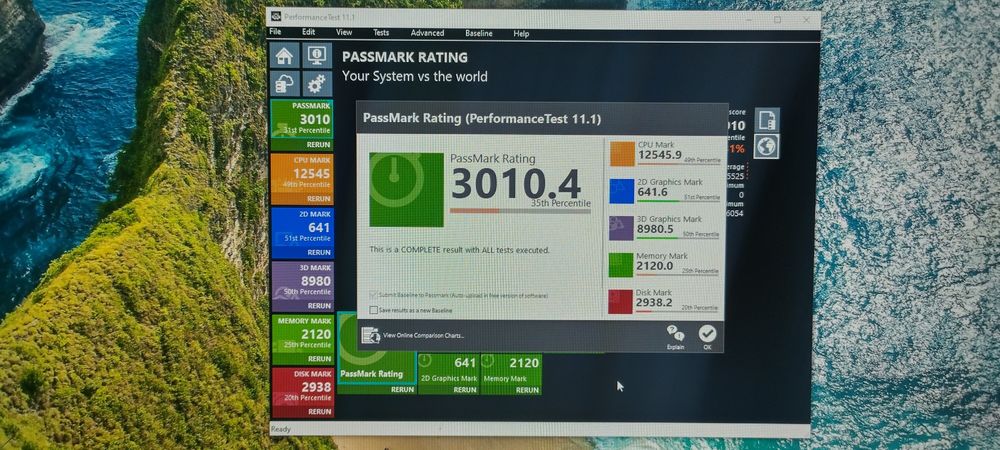Open the Advanced menu
The image size is (1000, 450).
tap(427, 33)
